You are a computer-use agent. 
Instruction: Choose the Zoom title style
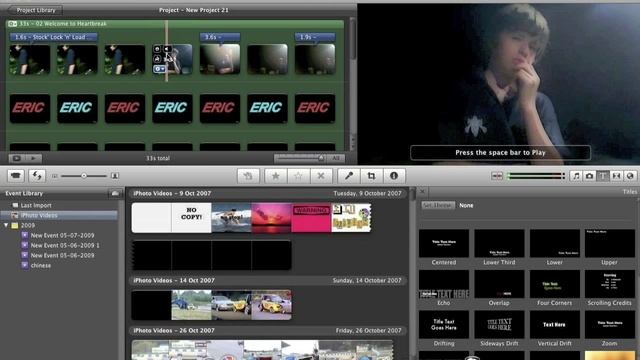[x=609, y=329]
